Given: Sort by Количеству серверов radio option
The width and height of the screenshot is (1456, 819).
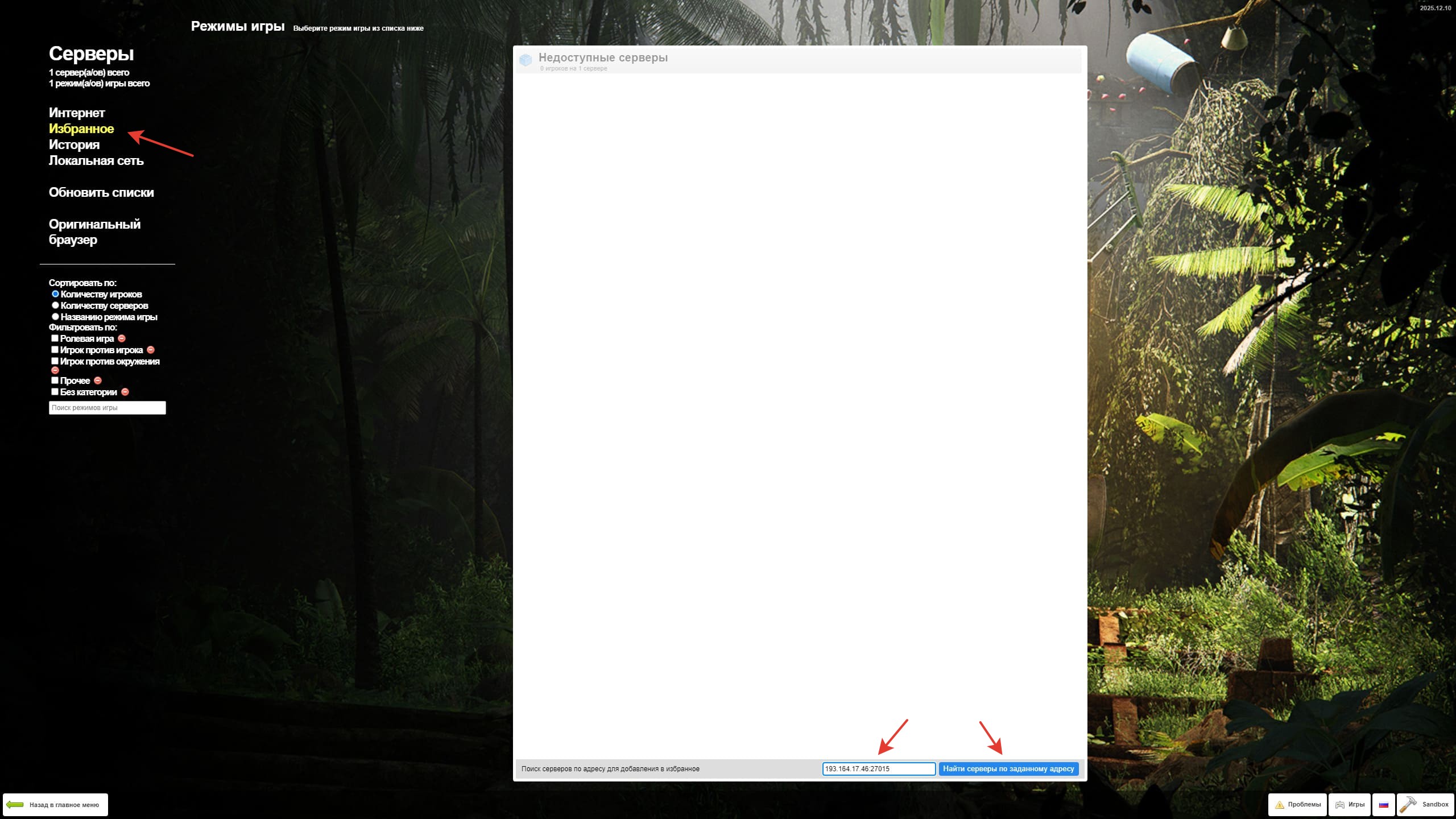Looking at the screenshot, I should point(56,305).
